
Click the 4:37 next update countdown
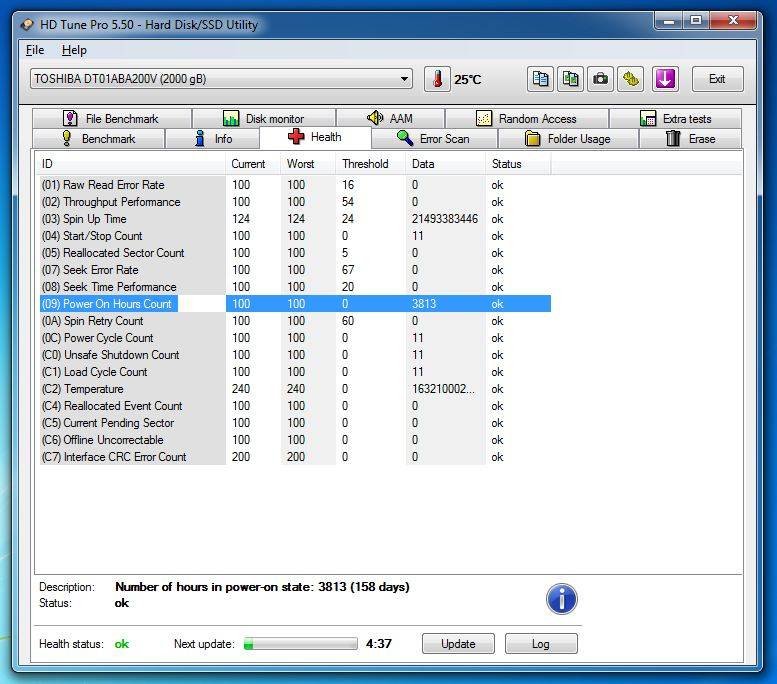[x=379, y=643]
